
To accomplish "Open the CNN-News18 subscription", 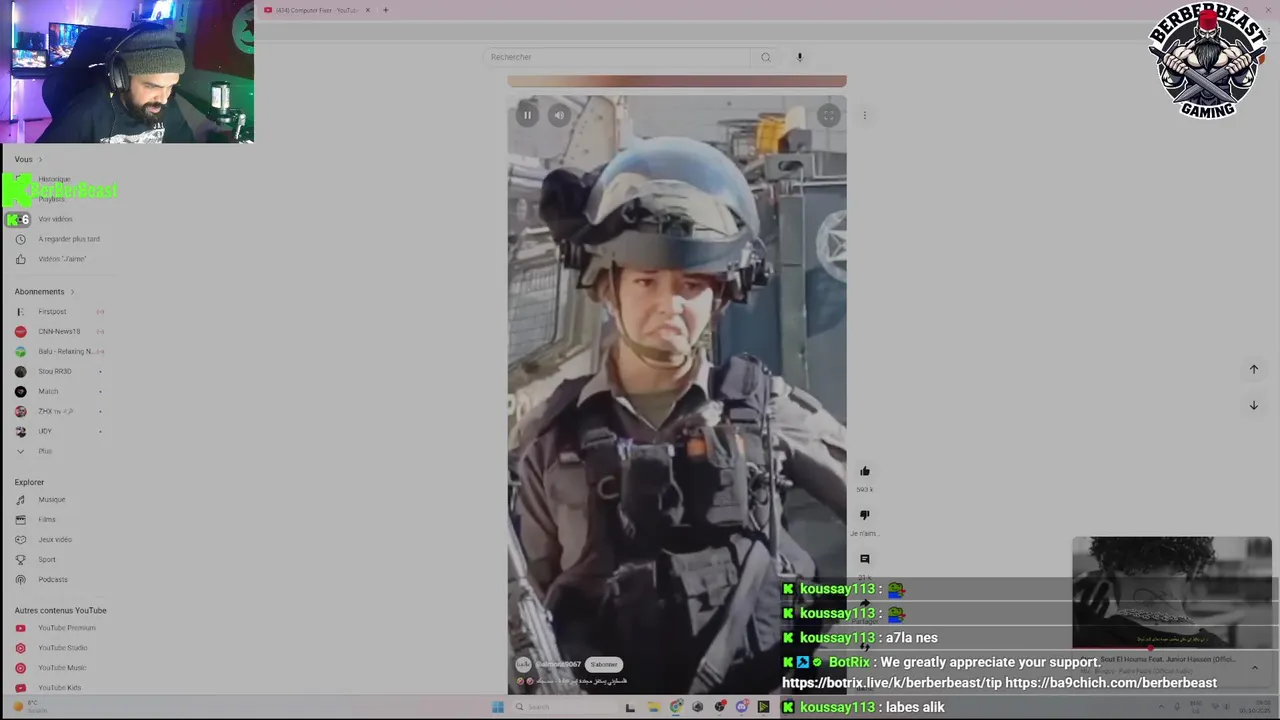I will 59,331.
